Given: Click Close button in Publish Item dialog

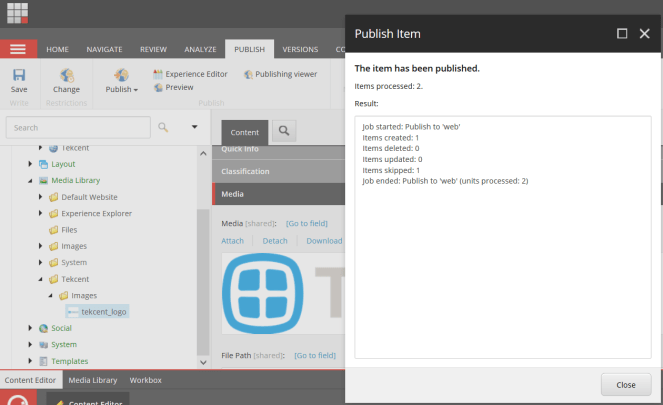Looking at the screenshot, I should pos(625,384).
